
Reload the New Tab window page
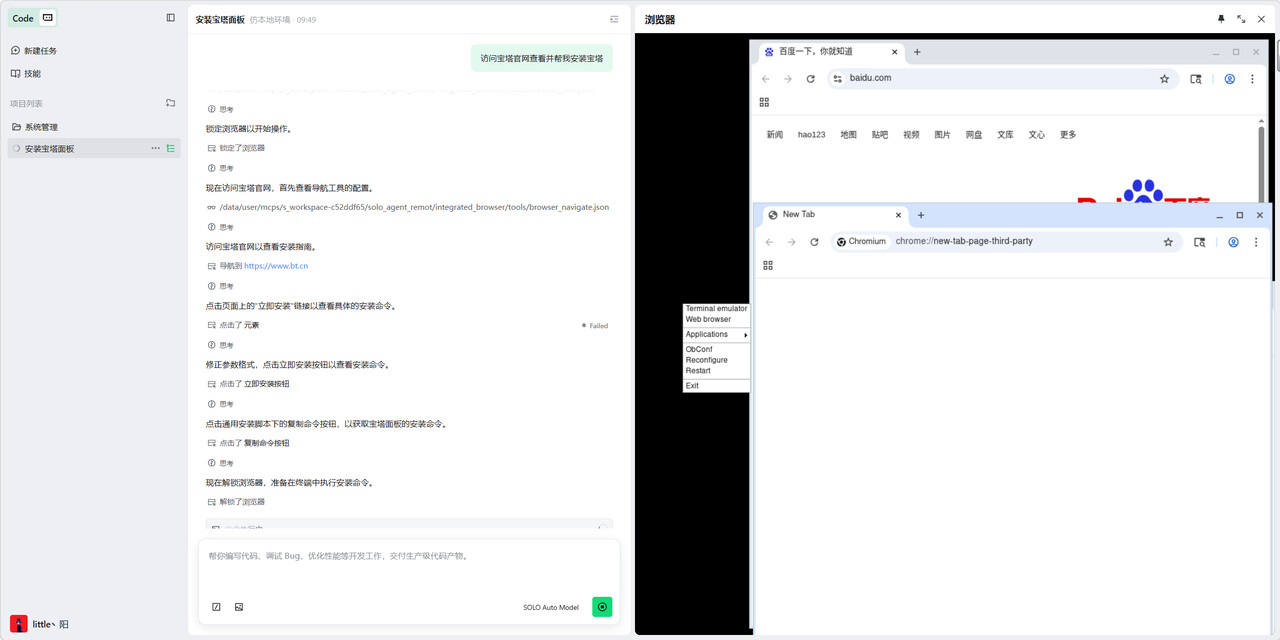[814, 242]
